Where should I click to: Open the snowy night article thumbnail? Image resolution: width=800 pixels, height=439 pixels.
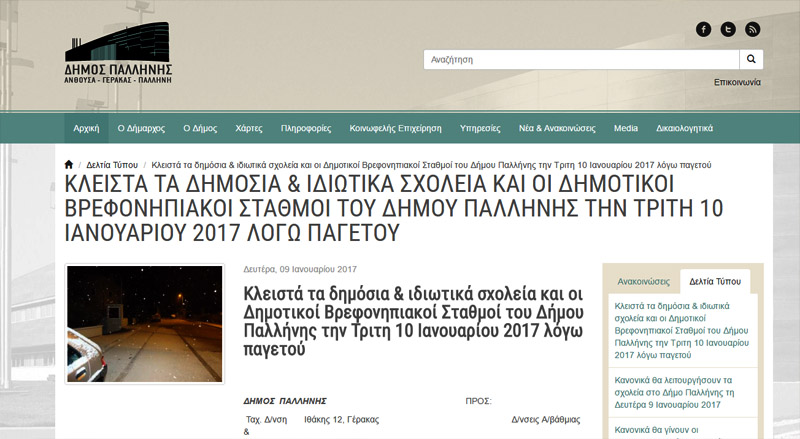[145, 324]
